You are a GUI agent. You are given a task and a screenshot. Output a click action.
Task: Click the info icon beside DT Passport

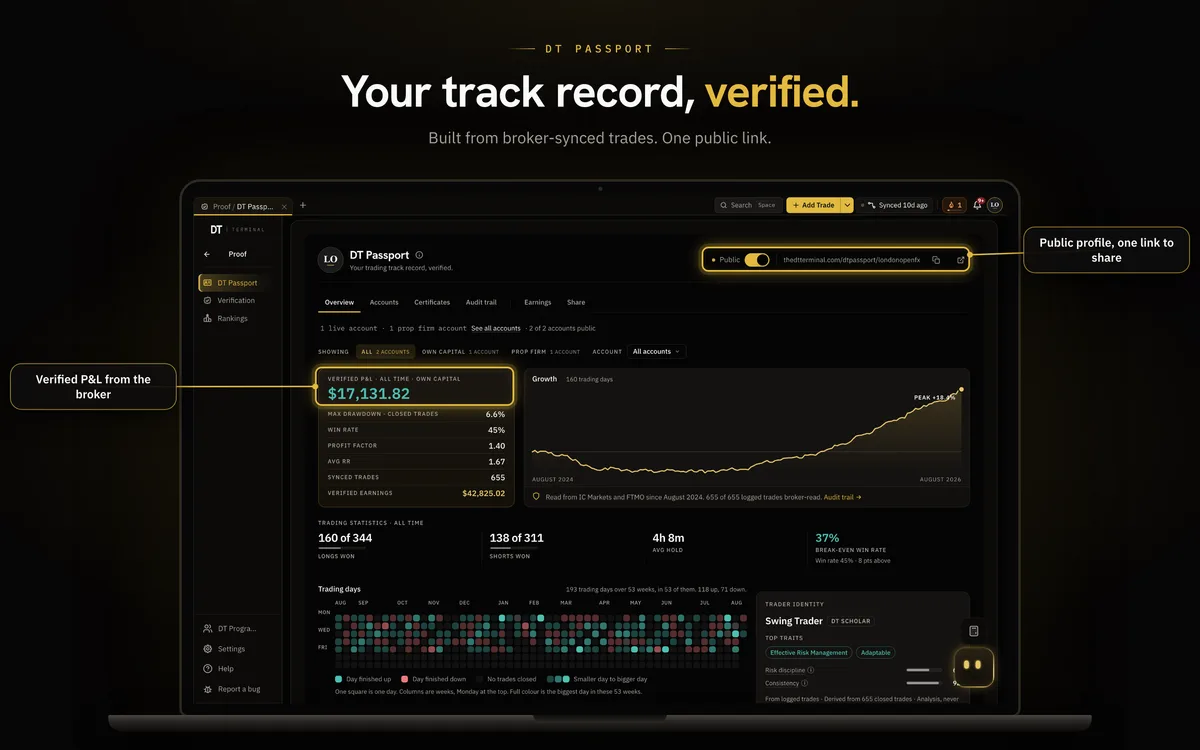pos(419,255)
